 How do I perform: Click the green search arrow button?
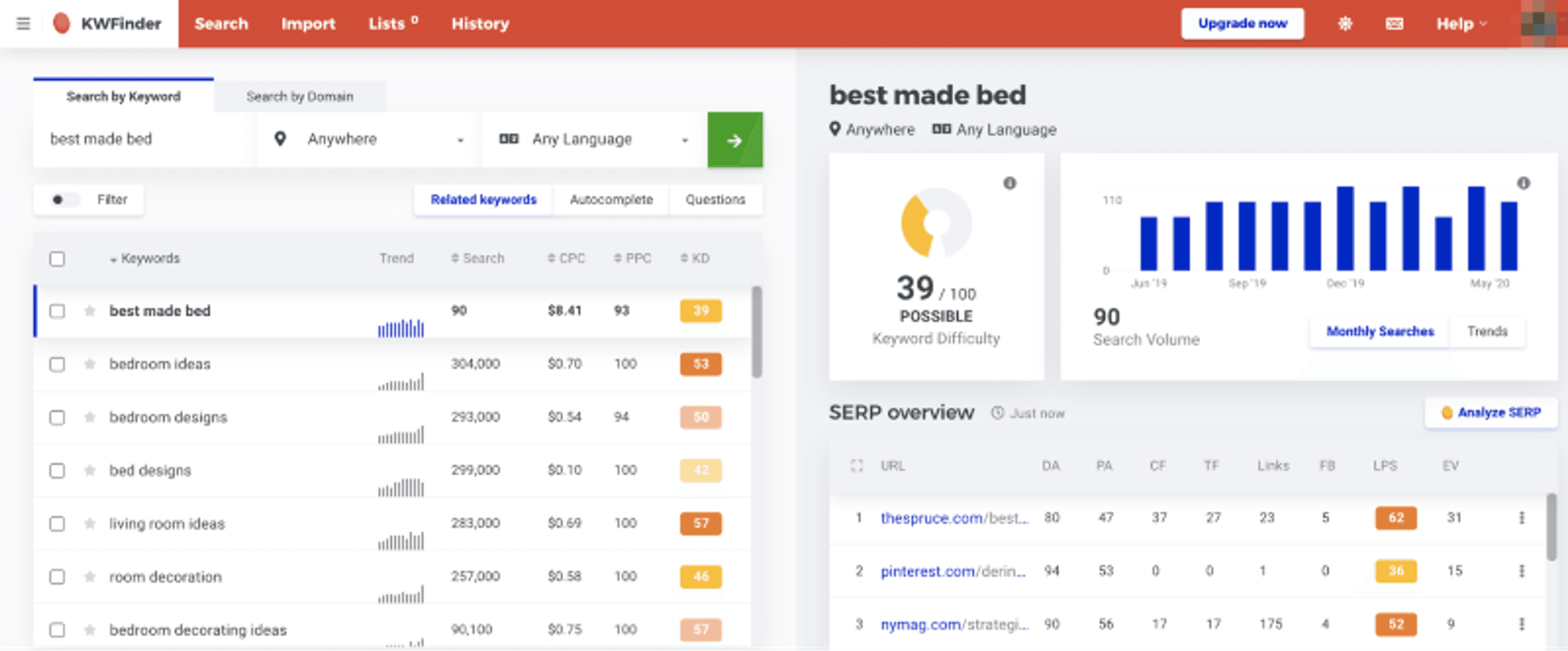pyautogui.click(x=735, y=139)
